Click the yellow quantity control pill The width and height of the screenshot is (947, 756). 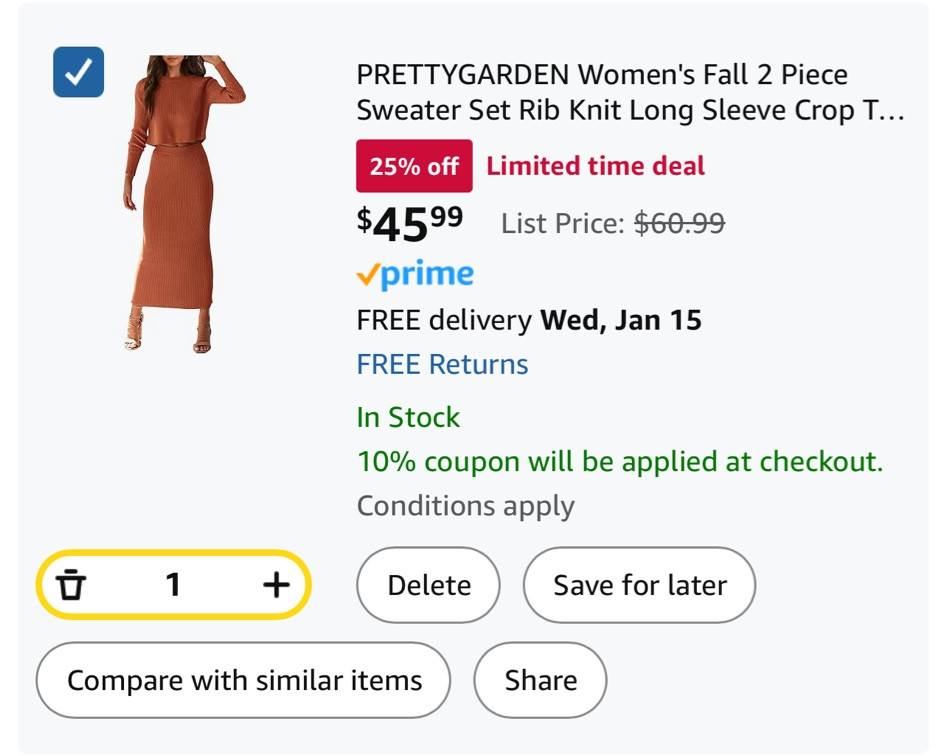(173, 585)
